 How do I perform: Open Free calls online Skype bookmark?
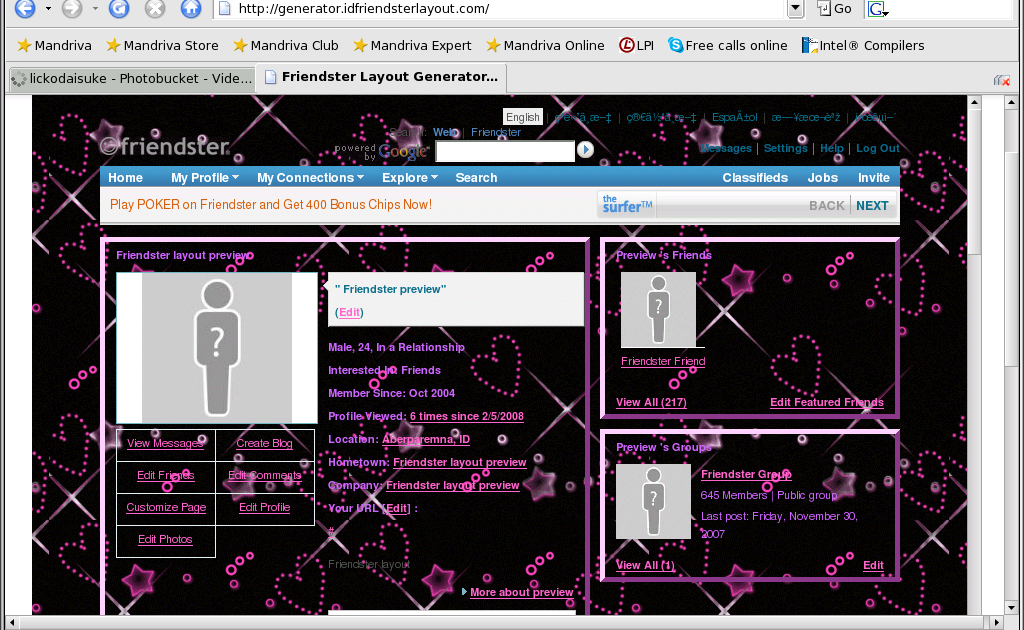pos(728,45)
